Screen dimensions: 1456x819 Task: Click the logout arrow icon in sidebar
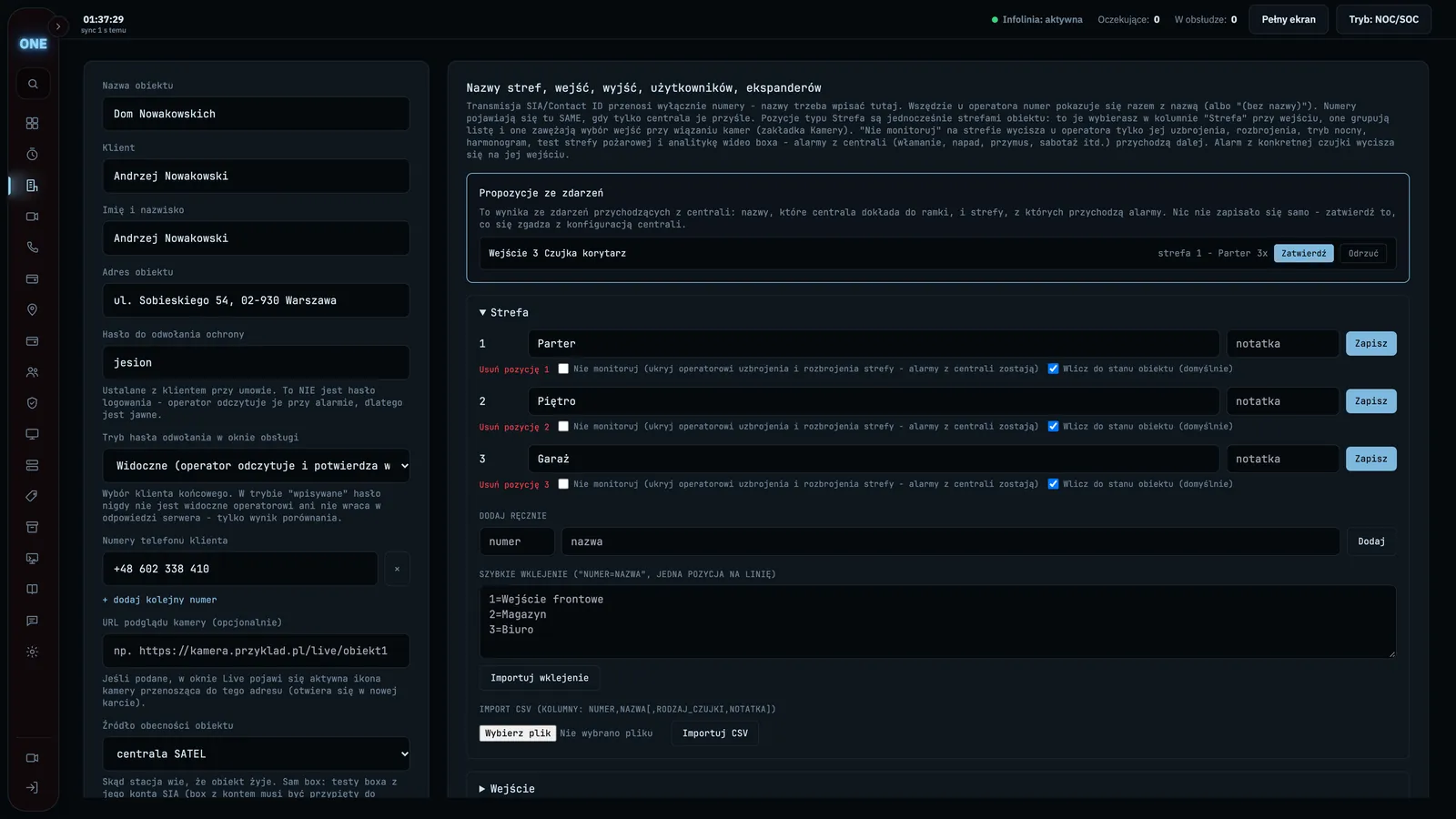33,788
